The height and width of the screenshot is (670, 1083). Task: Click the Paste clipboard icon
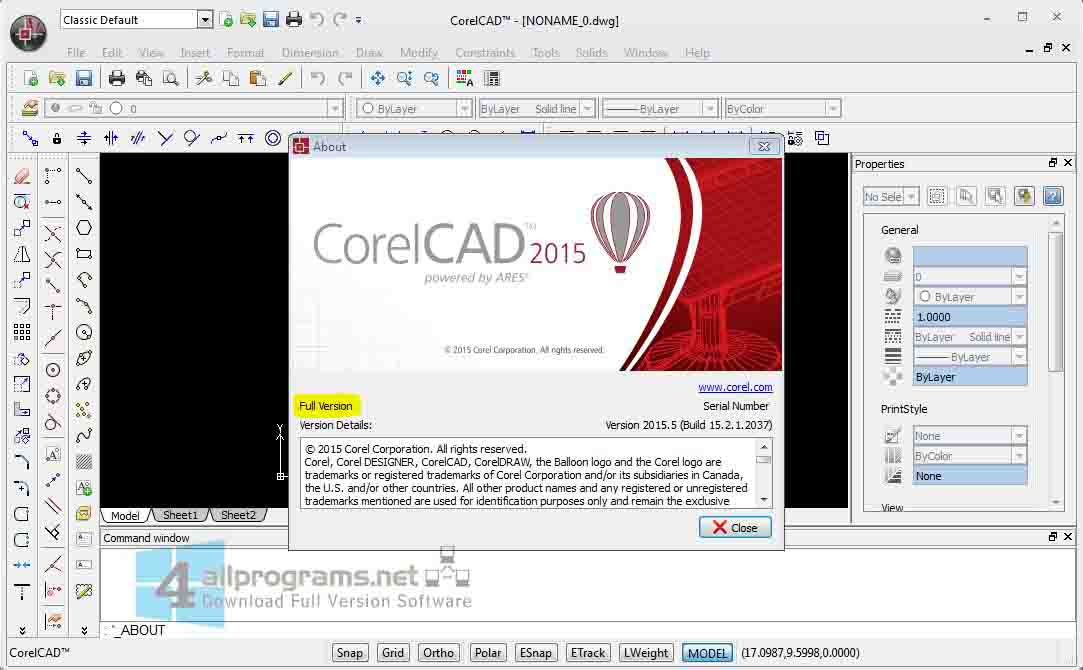click(x=258, y=78)
